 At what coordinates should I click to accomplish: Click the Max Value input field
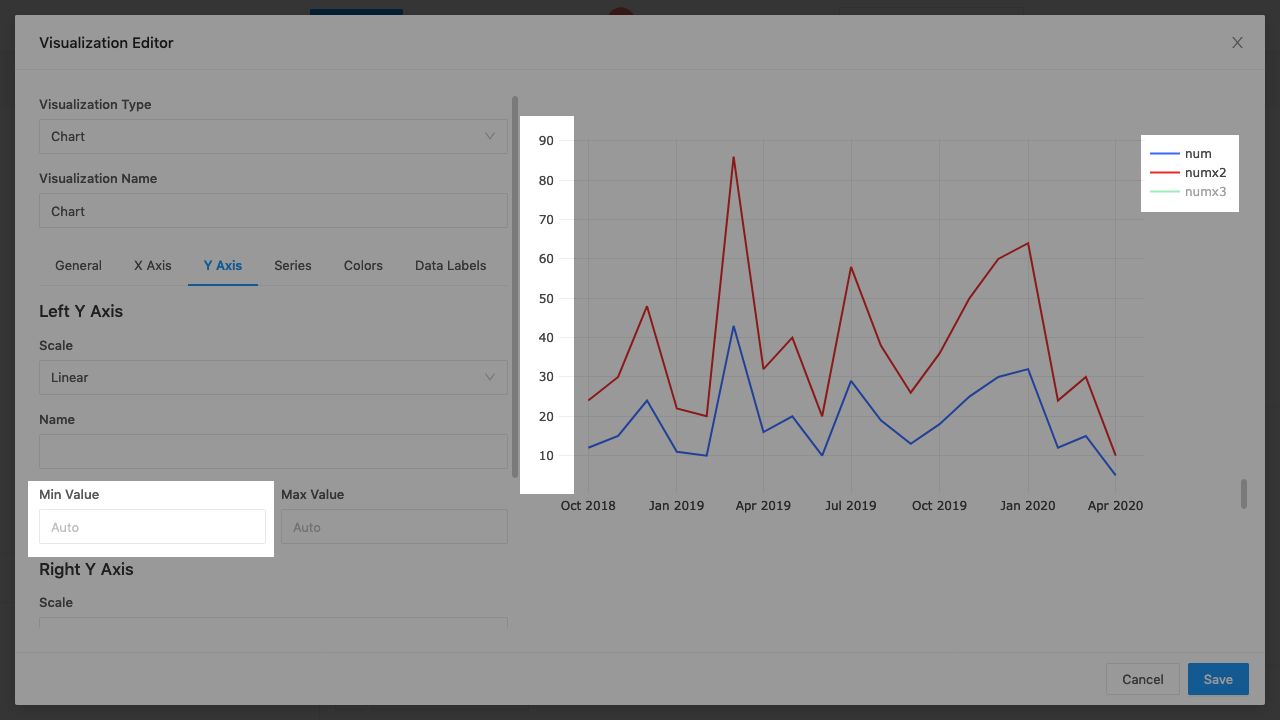point(394,527)
